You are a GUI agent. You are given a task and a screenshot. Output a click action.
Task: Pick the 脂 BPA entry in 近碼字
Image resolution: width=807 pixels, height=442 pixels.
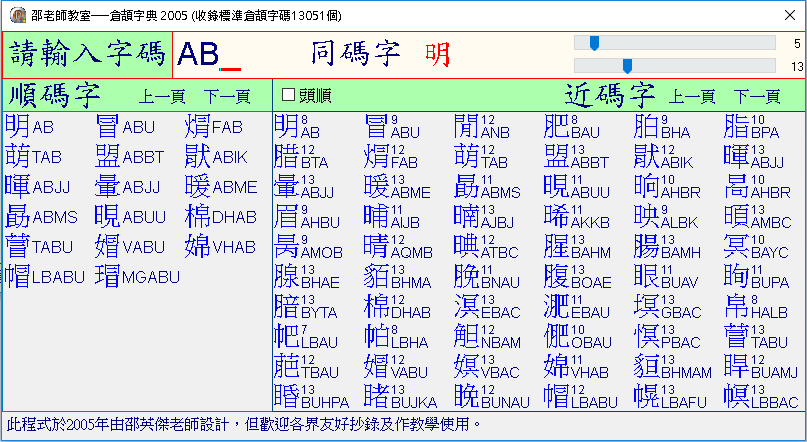point(751,127)
